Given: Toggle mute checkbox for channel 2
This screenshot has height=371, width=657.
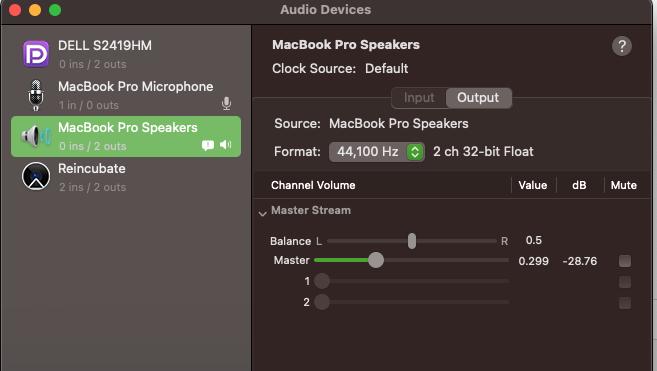Looking at the screenshot, I should pos(625,303).
